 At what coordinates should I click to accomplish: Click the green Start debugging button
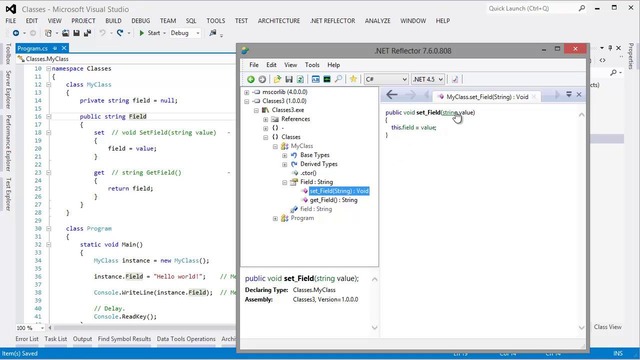[149, 33]
